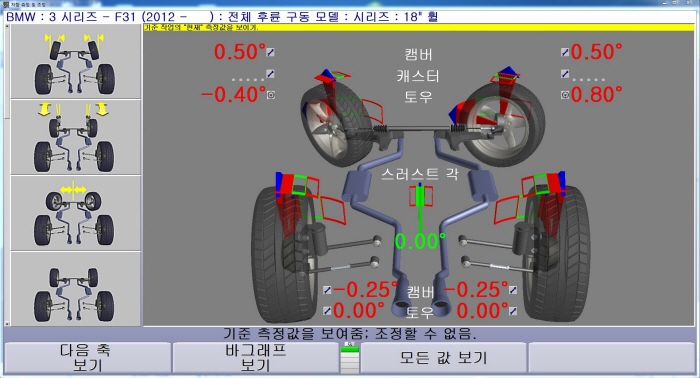
Task: Select the plain chassis view thumbnail
Action: point(75,288)
